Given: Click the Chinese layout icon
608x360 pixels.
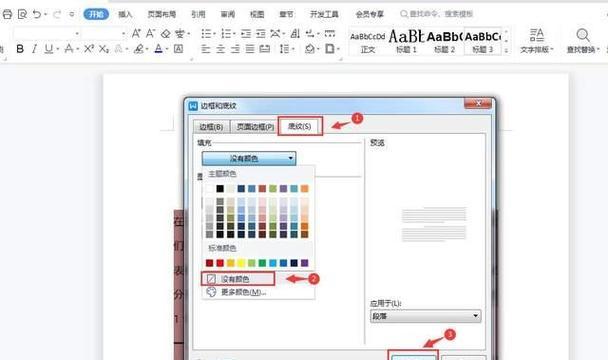Looking at the screenshot, I should pyautogui.click(x=275, y=34).
